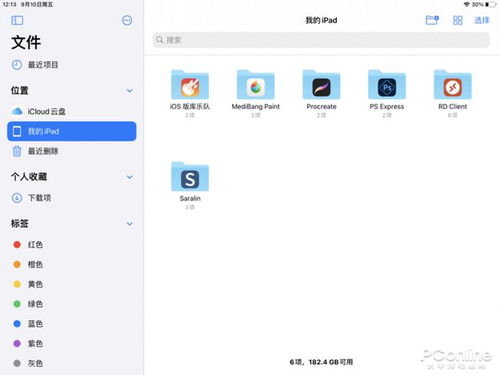Collapse the 位置 section chevron
The height and width of the screenshot is (375, 499).
point(130,91)
